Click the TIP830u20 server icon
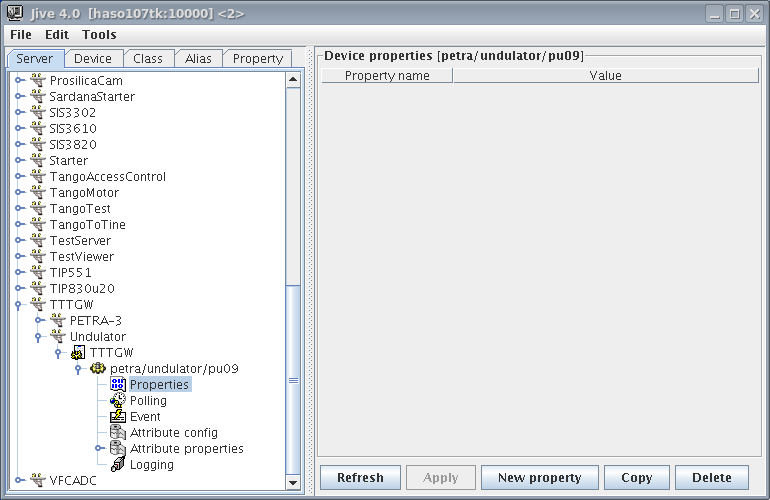770x500 pixels. pyautogui.click(x=38, y=288)
